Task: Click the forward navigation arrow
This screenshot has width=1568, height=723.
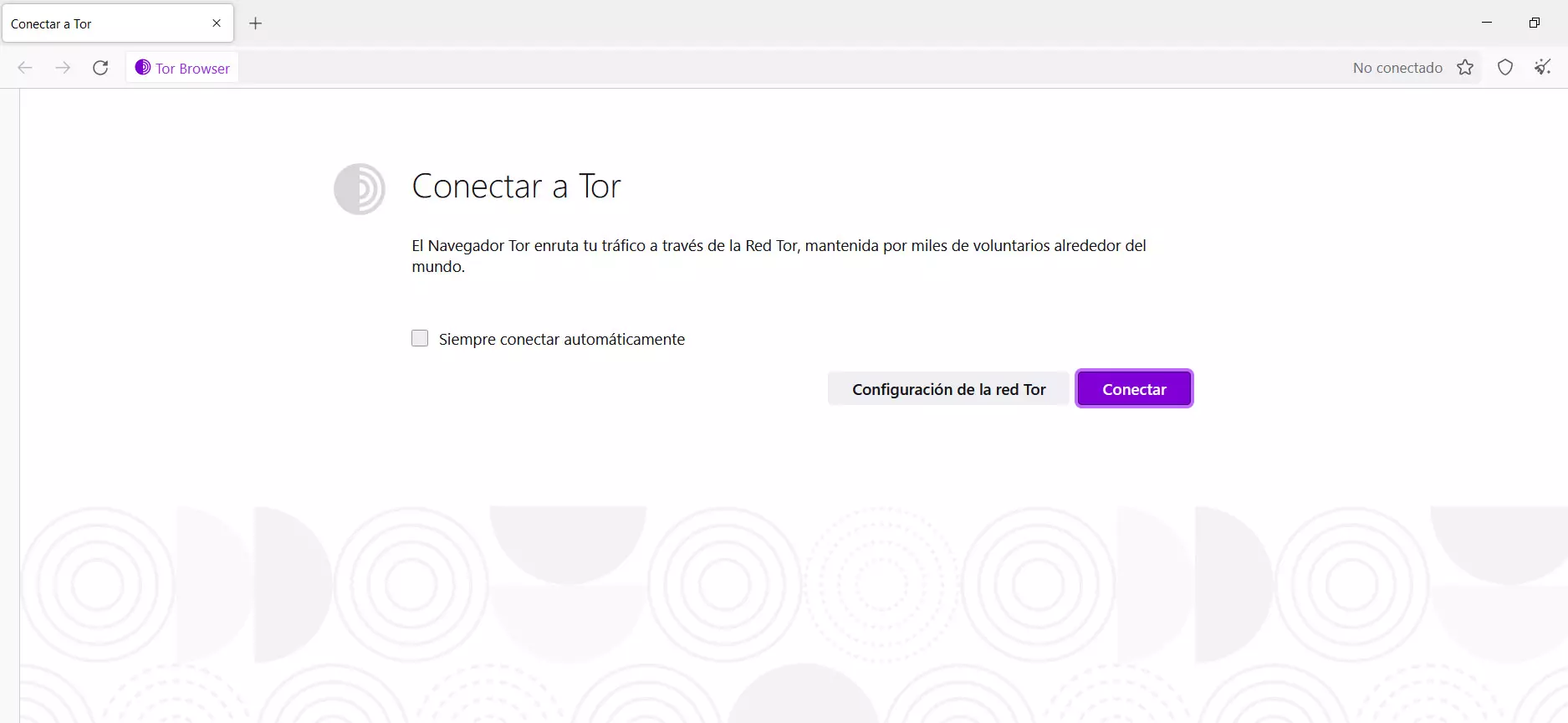Action: pos(63,68)
